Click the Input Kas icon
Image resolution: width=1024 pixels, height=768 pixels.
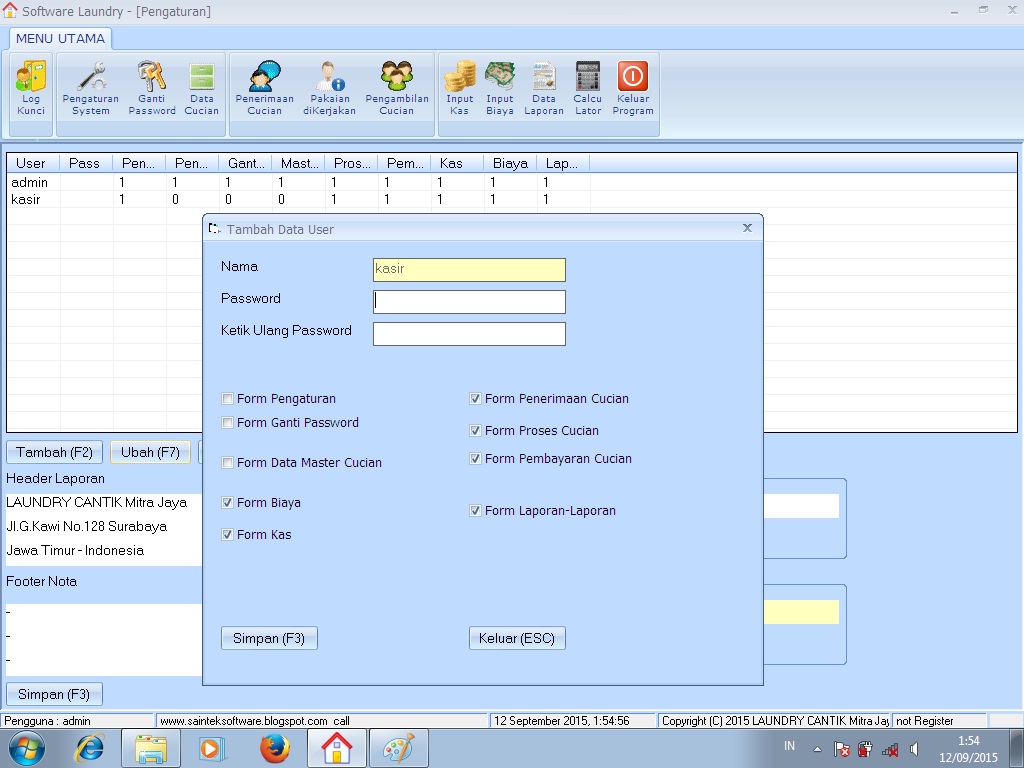tap(459, 88)
